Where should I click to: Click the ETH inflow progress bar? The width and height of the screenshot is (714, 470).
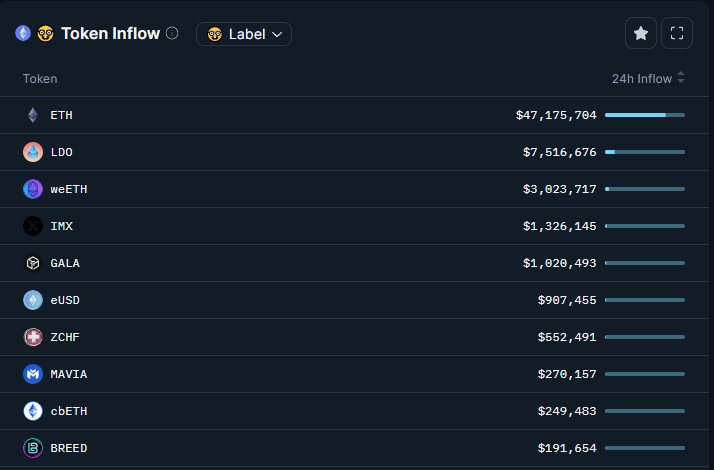(x=644, y=115)
